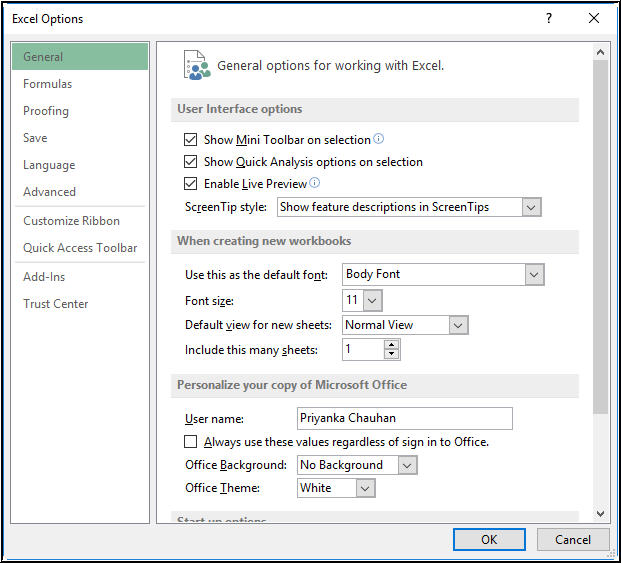Uncheck Show Mini Toolbar on selection

190,139
